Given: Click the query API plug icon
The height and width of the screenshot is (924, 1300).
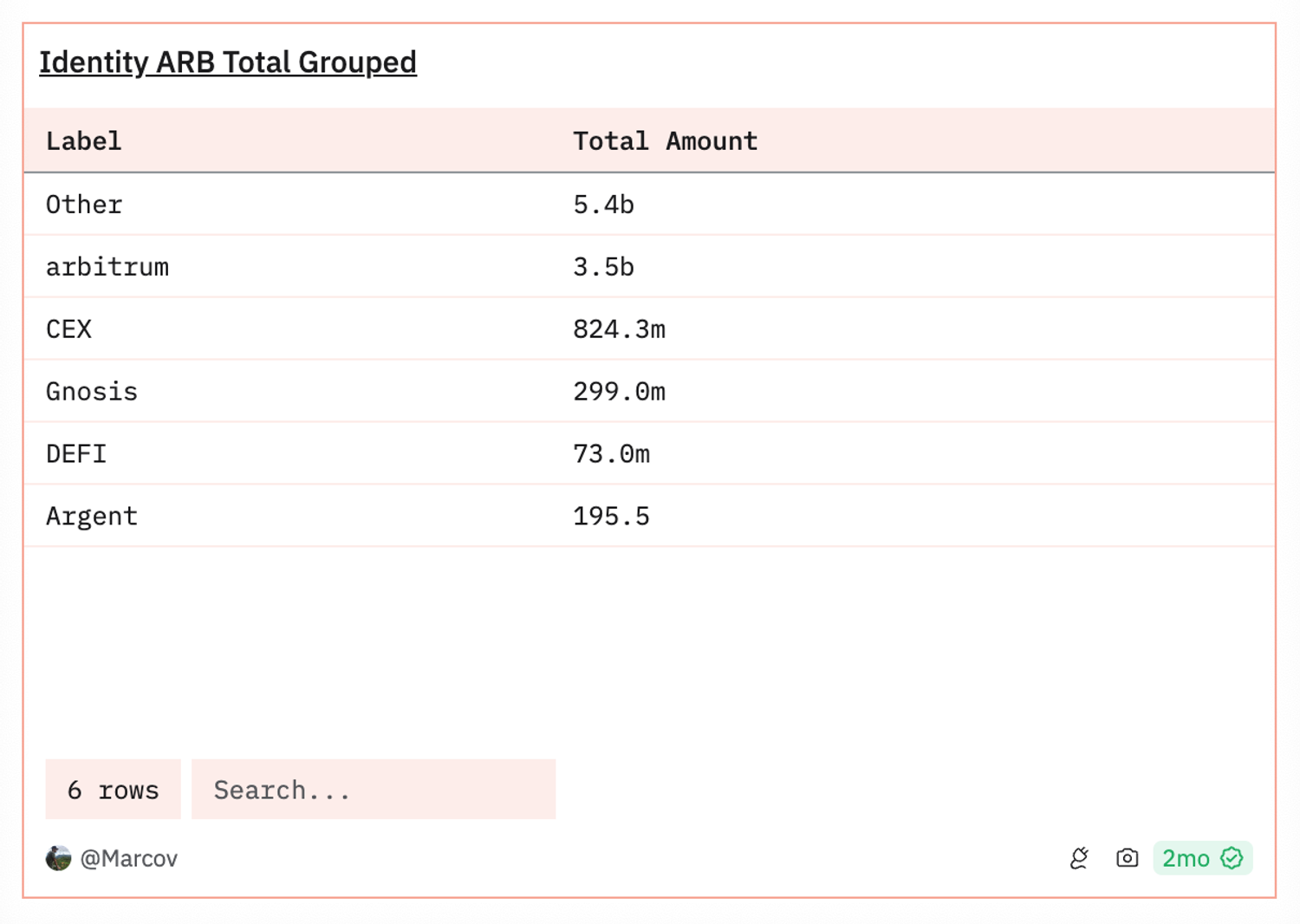Looking at the screenshot, I should [1079, 858].
